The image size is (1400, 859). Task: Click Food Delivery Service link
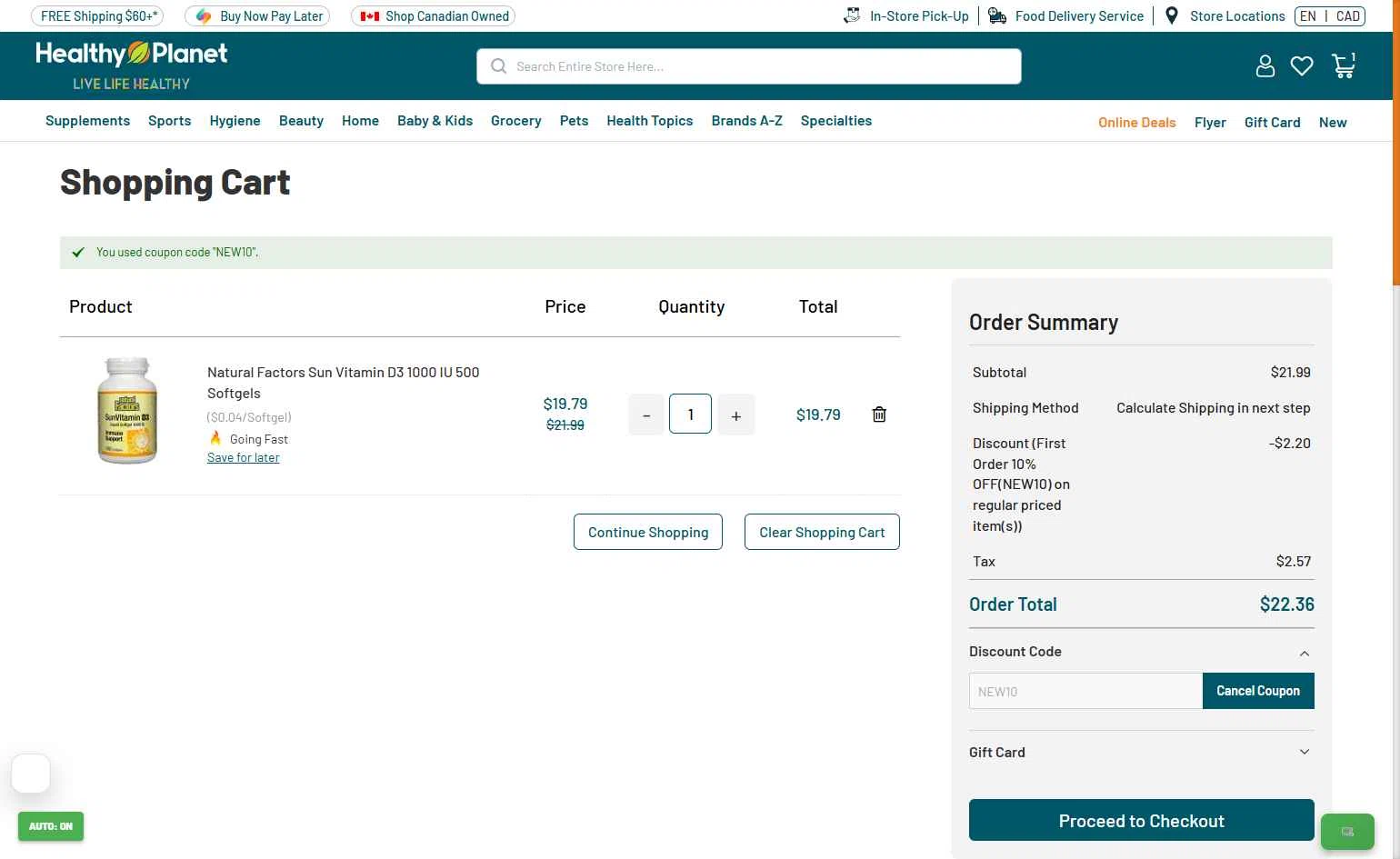click(x=1079, y=15)
